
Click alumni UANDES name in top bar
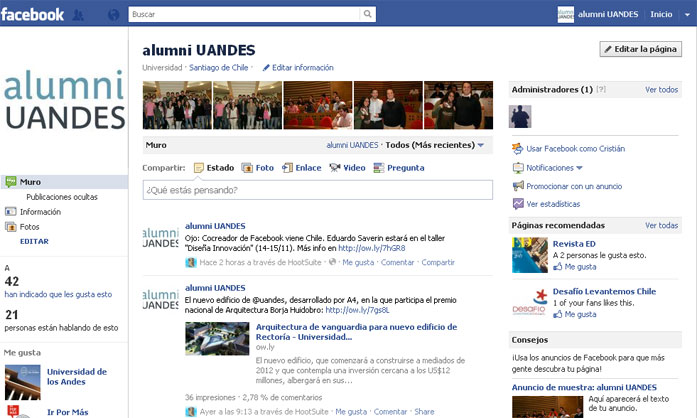608,14
